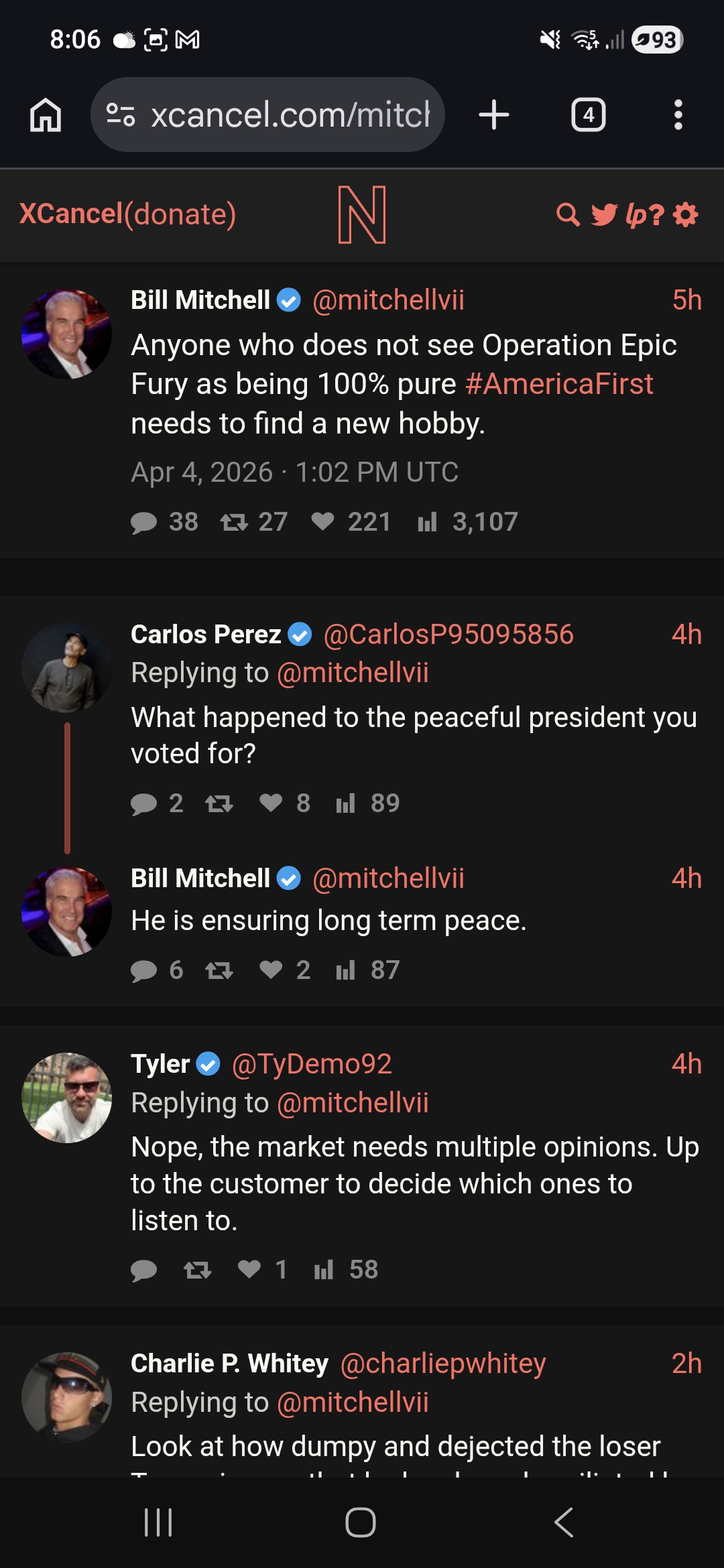Open Bill Mitchell's profile picture on main tweet

tap(66, 334)
